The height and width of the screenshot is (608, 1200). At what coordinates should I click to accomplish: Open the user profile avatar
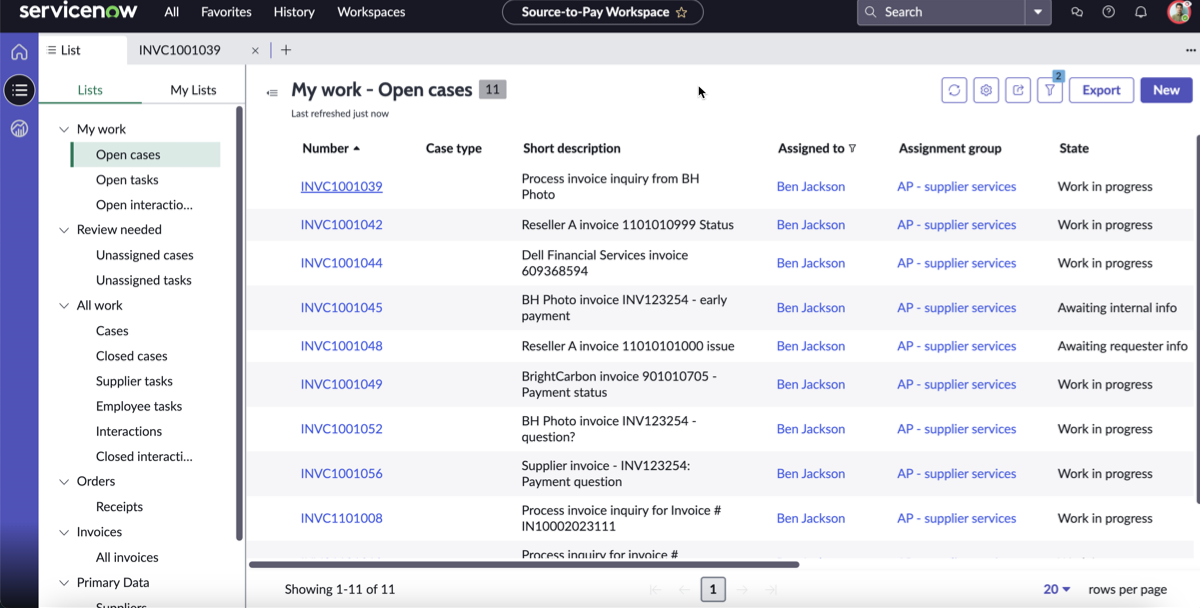pyautogui.click(x=1179, y=12)
